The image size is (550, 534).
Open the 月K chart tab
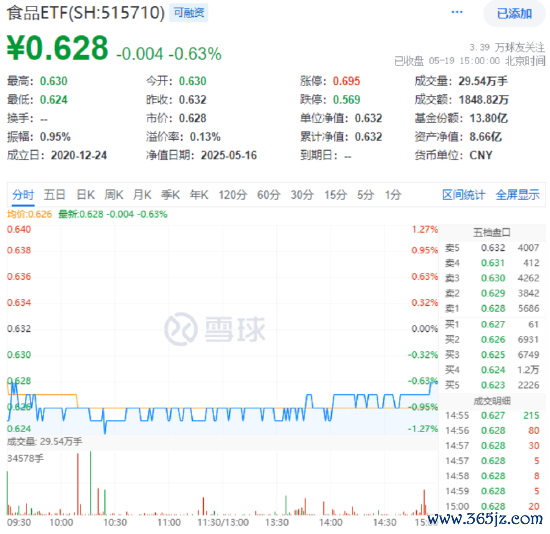(142, 195)
